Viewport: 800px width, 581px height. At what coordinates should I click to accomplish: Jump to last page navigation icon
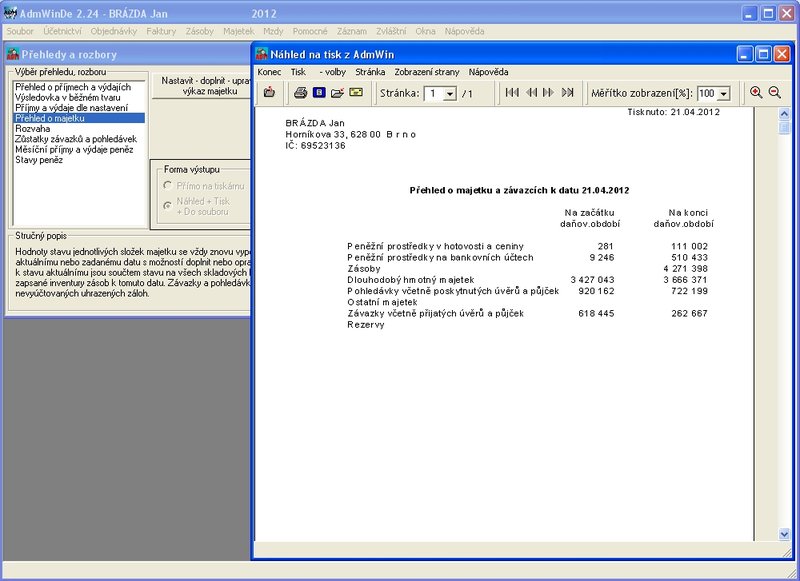(x=567, y=92)
